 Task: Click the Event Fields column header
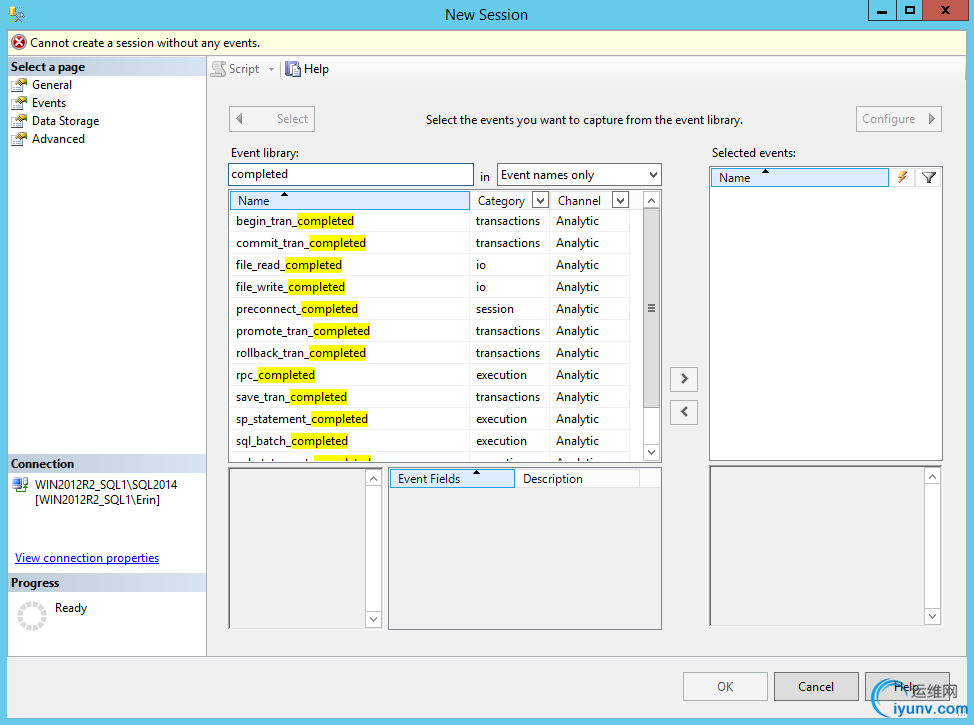(452, 479)
